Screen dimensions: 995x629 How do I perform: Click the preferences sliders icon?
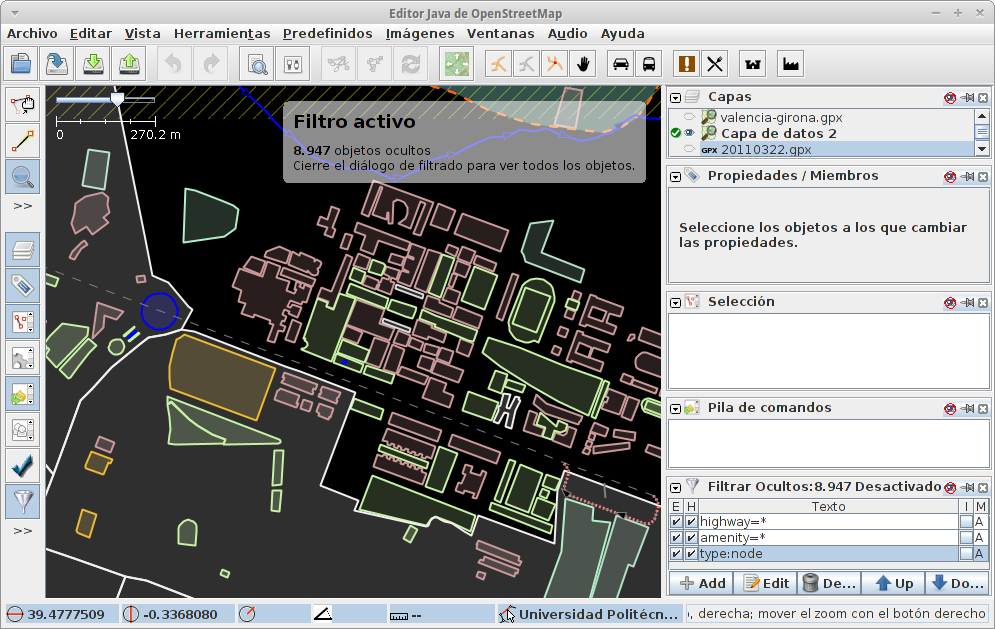click(293, 64)
